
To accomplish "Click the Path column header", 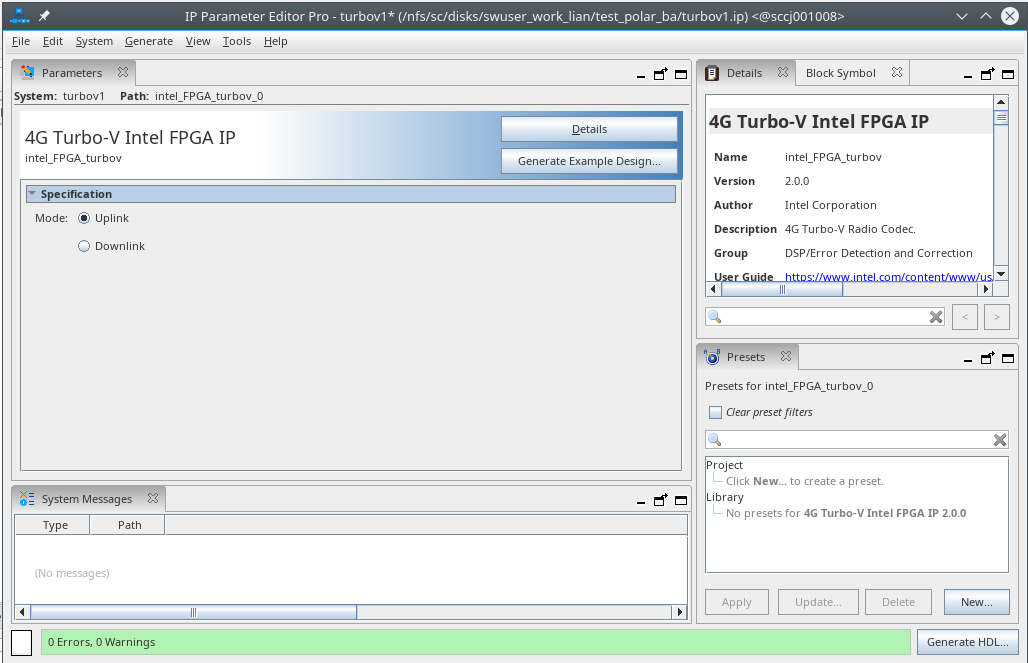I will (129, 525).
